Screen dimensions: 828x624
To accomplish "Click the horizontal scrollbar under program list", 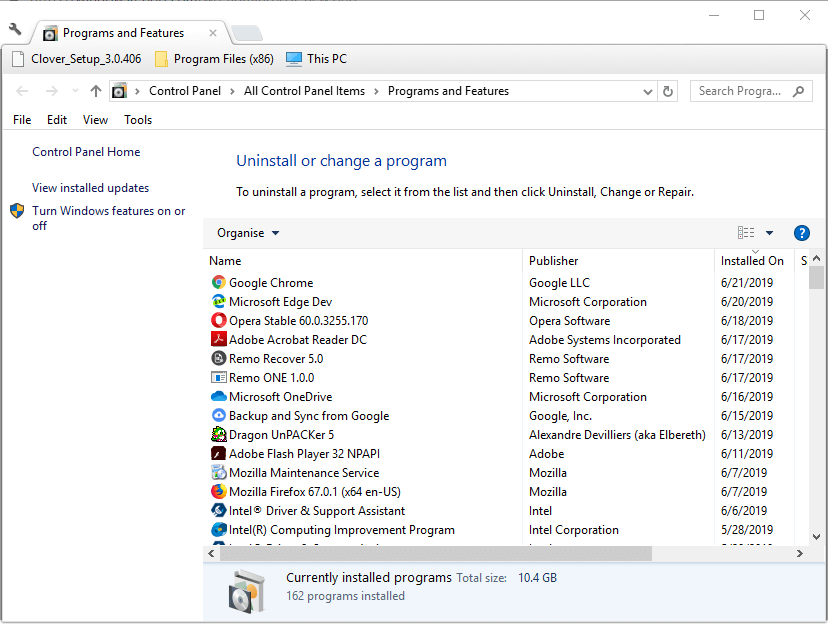I will coord(435,553).
